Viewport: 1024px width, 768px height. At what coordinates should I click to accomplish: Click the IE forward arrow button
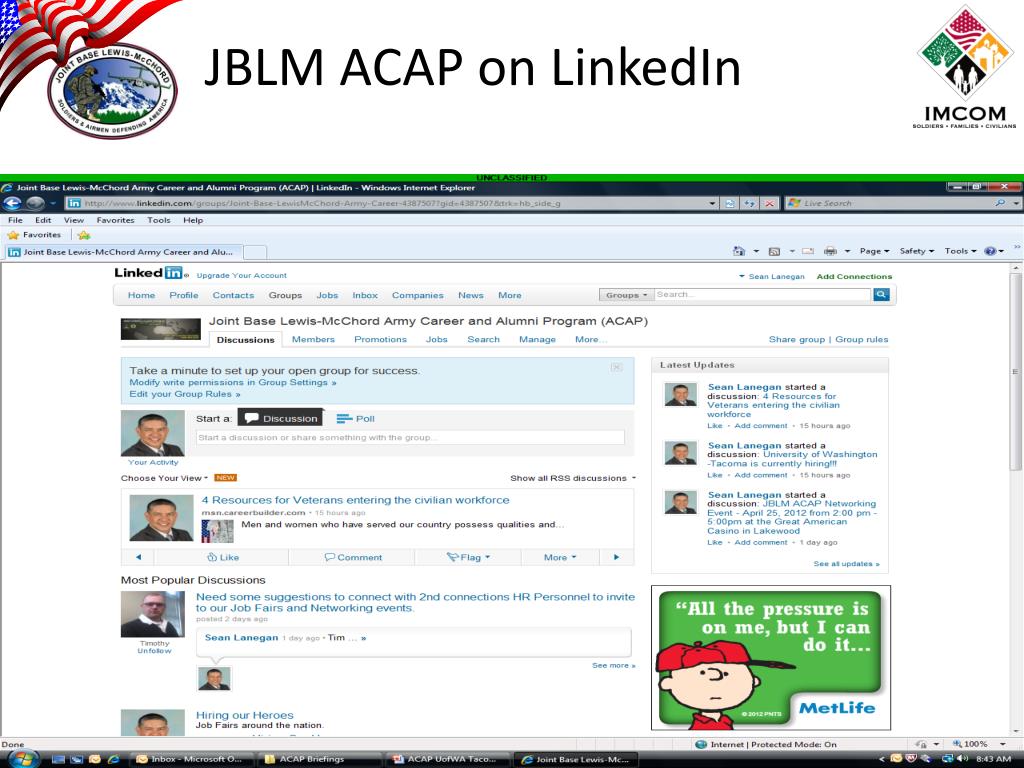[x=35, y=203]
